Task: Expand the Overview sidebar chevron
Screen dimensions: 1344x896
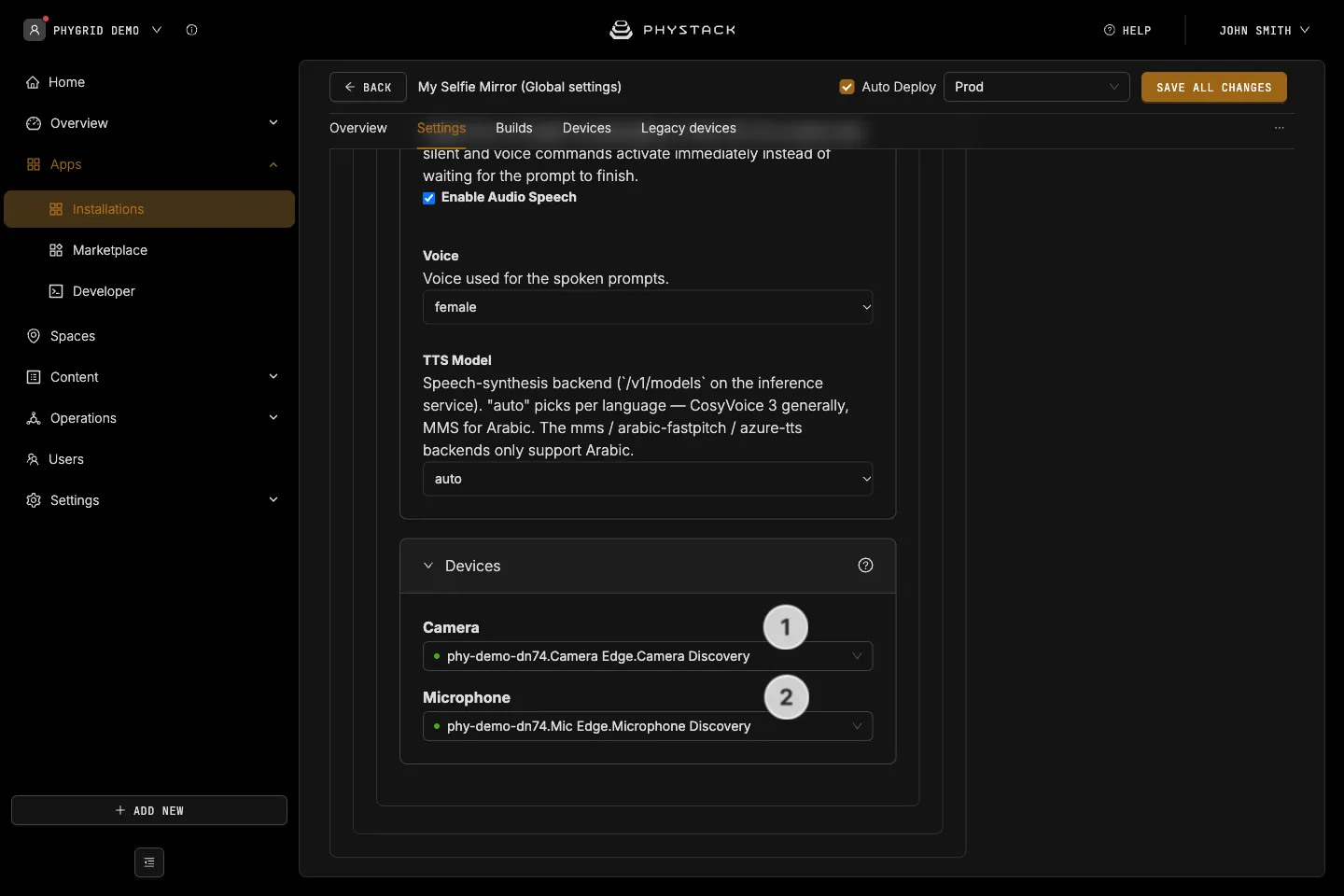Action: pyautogui.click(x=273, y=123)
